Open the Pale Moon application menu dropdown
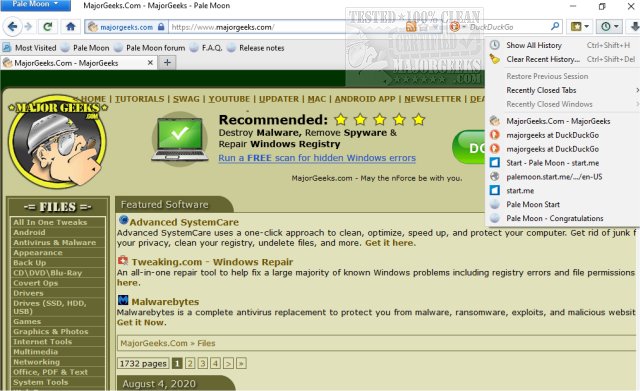640x391 pixels. point(35,4)
